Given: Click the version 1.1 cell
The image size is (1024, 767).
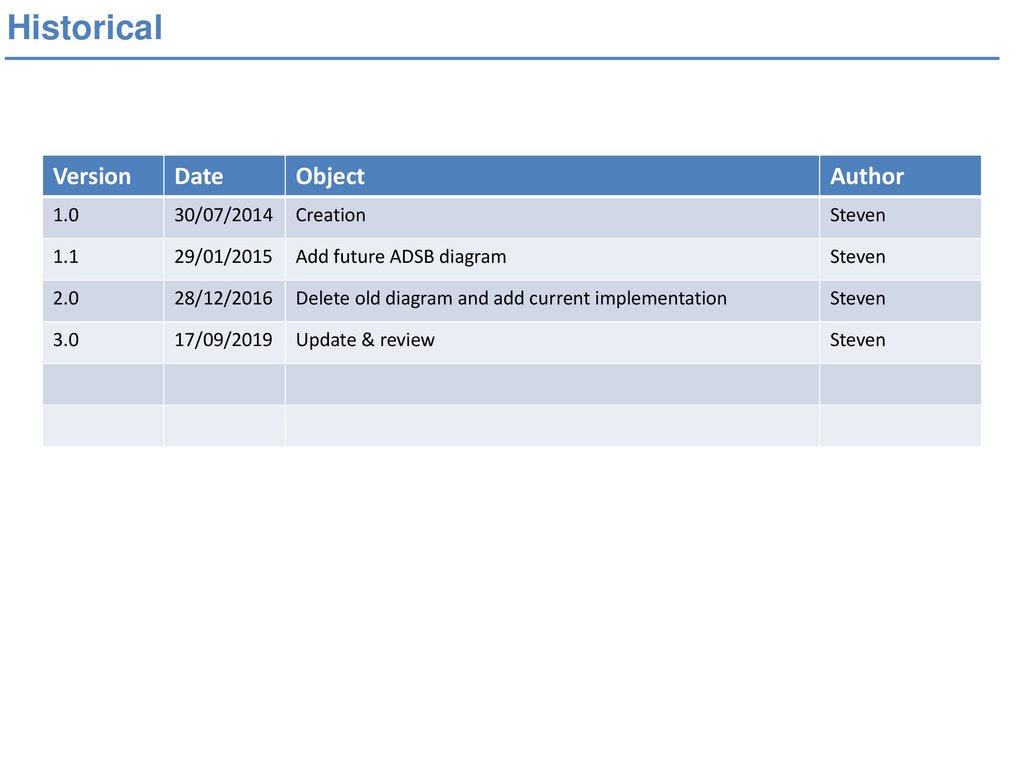Looking at the screenshot, I should [x=66, y=257].
